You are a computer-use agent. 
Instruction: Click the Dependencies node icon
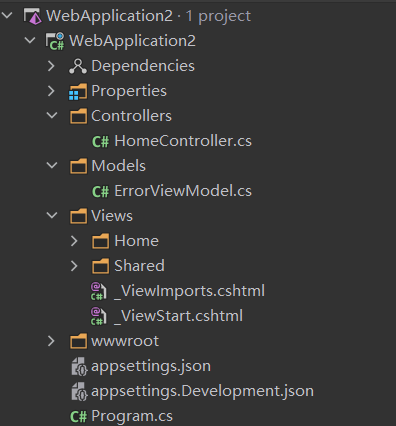coord(78,66)
